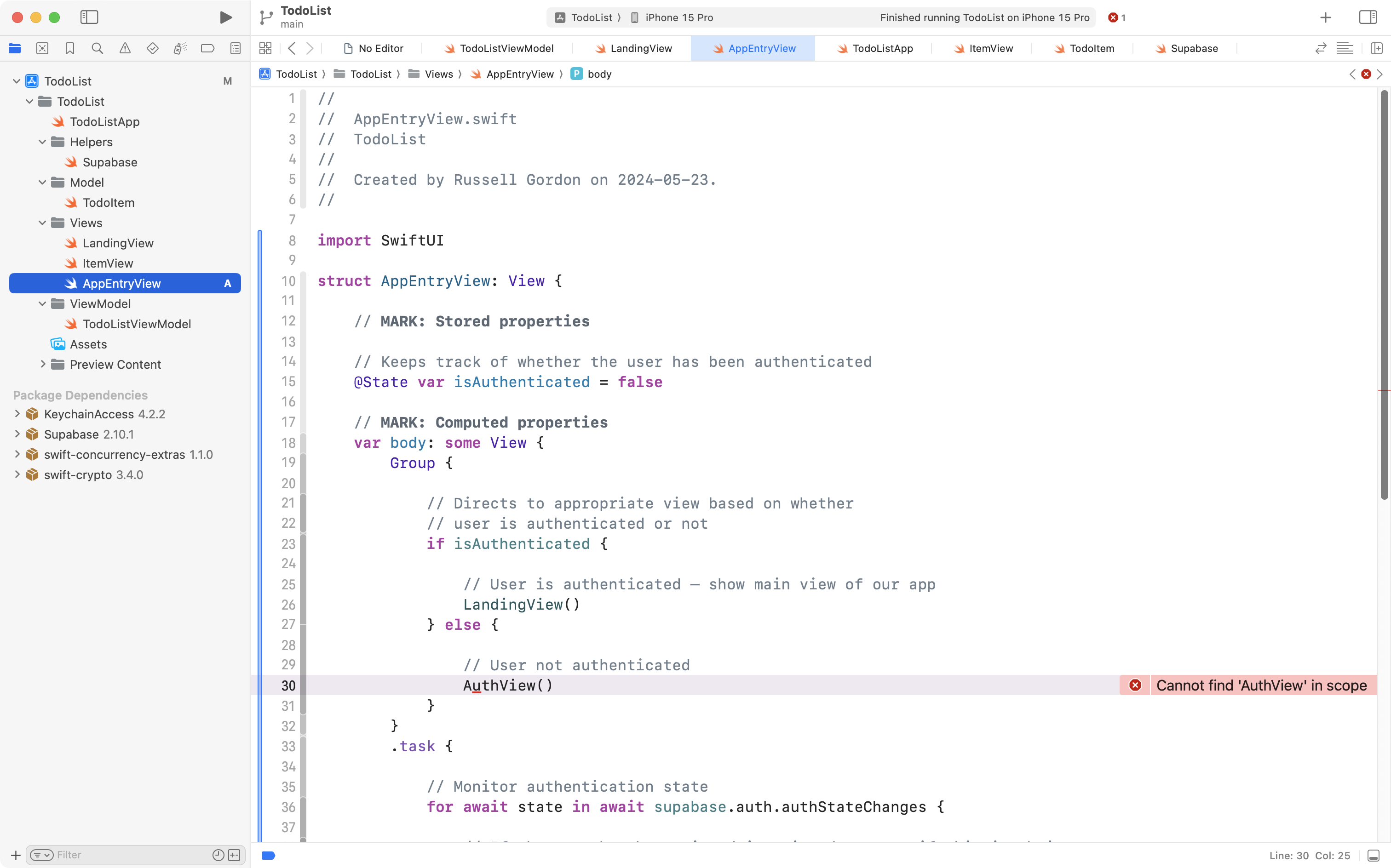Image resolution: width=1391 pixels, height=868 pixels.
Task: Switch to the LandingView tab
Action: [x=640, y=48]
